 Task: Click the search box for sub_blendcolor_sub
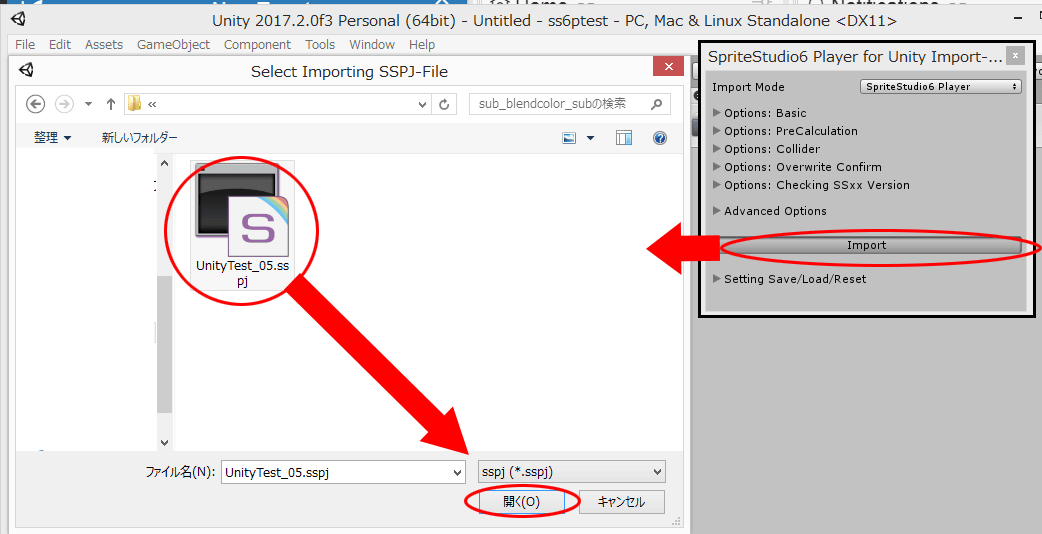click(x=570, y=104)
